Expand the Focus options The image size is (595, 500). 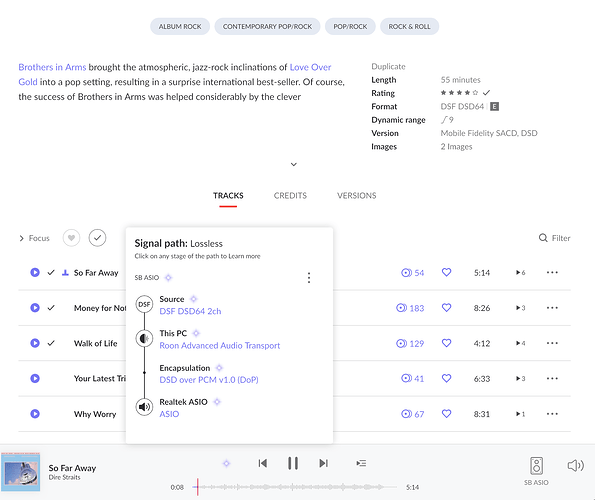(x=34, y=238)
